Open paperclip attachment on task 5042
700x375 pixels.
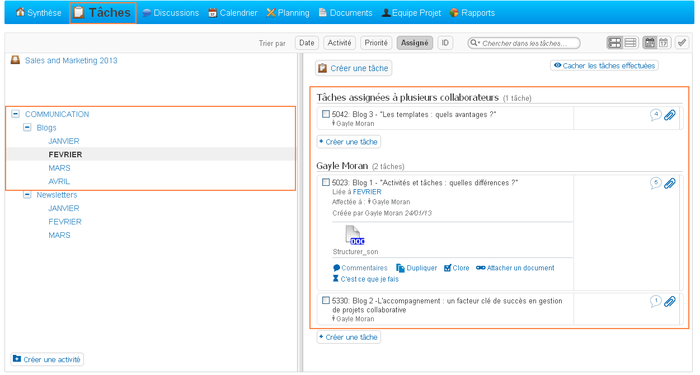[x=670, y=115]
